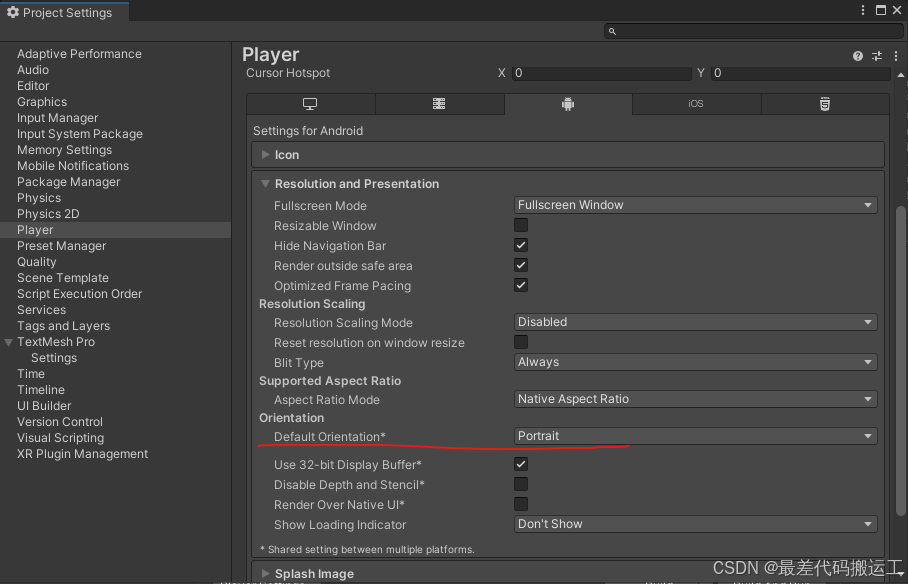Open Memory Settings in the sidebar
The height and width of the screenshot is (584, 908).
coord(64,150)
